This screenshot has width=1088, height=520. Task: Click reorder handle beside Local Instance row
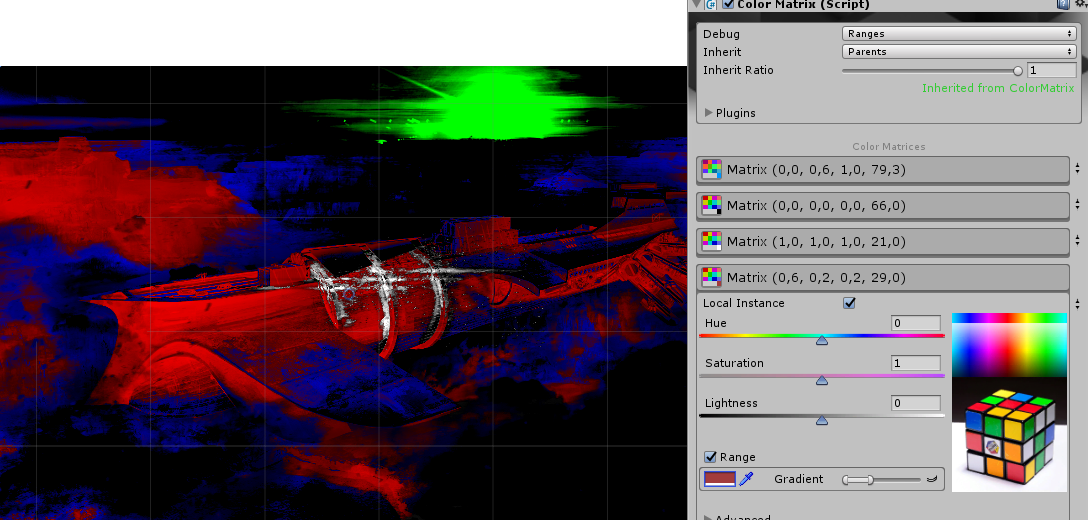pyautogui.click(x=1078, y=304)
